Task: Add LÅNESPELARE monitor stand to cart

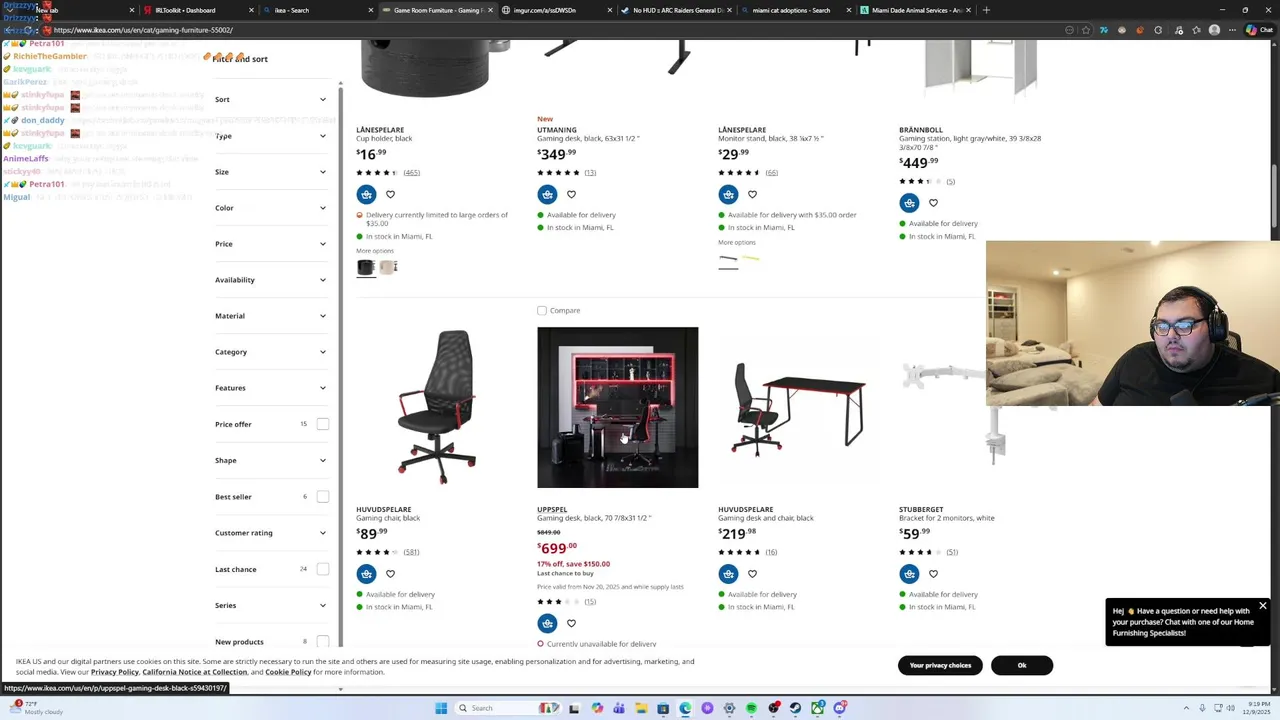Action: (x=728, y=194)
